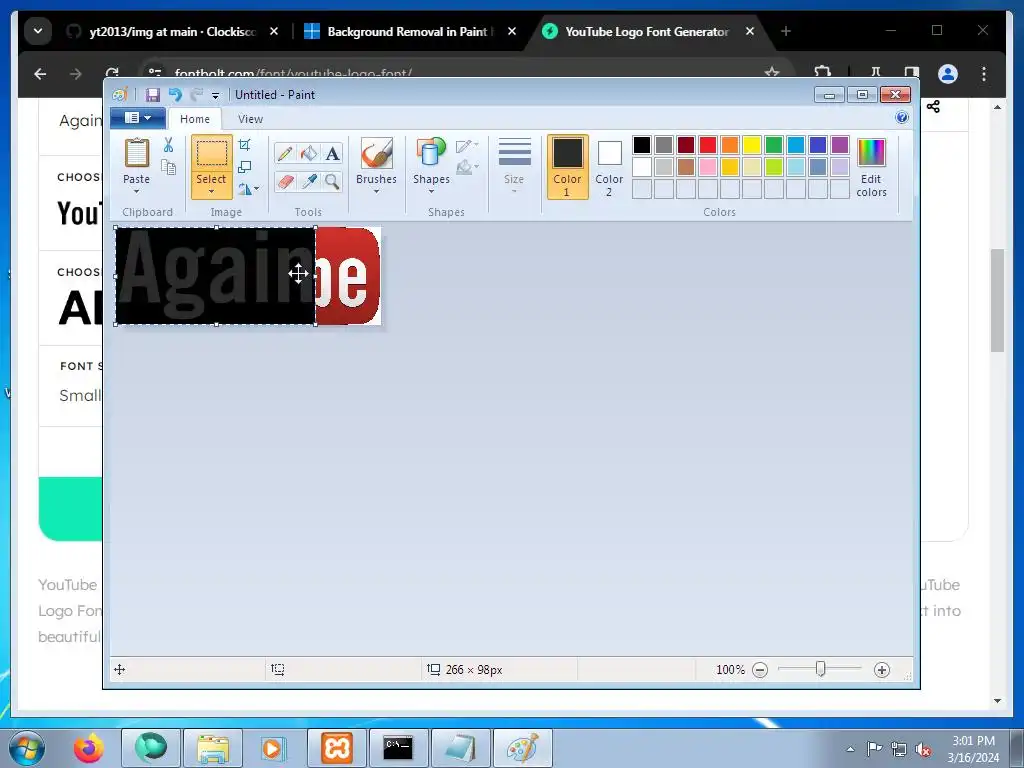The height and width of the screenshot is (768, 1024).
Task: Click the zoom in plus button
Action: tap(882, 669)
